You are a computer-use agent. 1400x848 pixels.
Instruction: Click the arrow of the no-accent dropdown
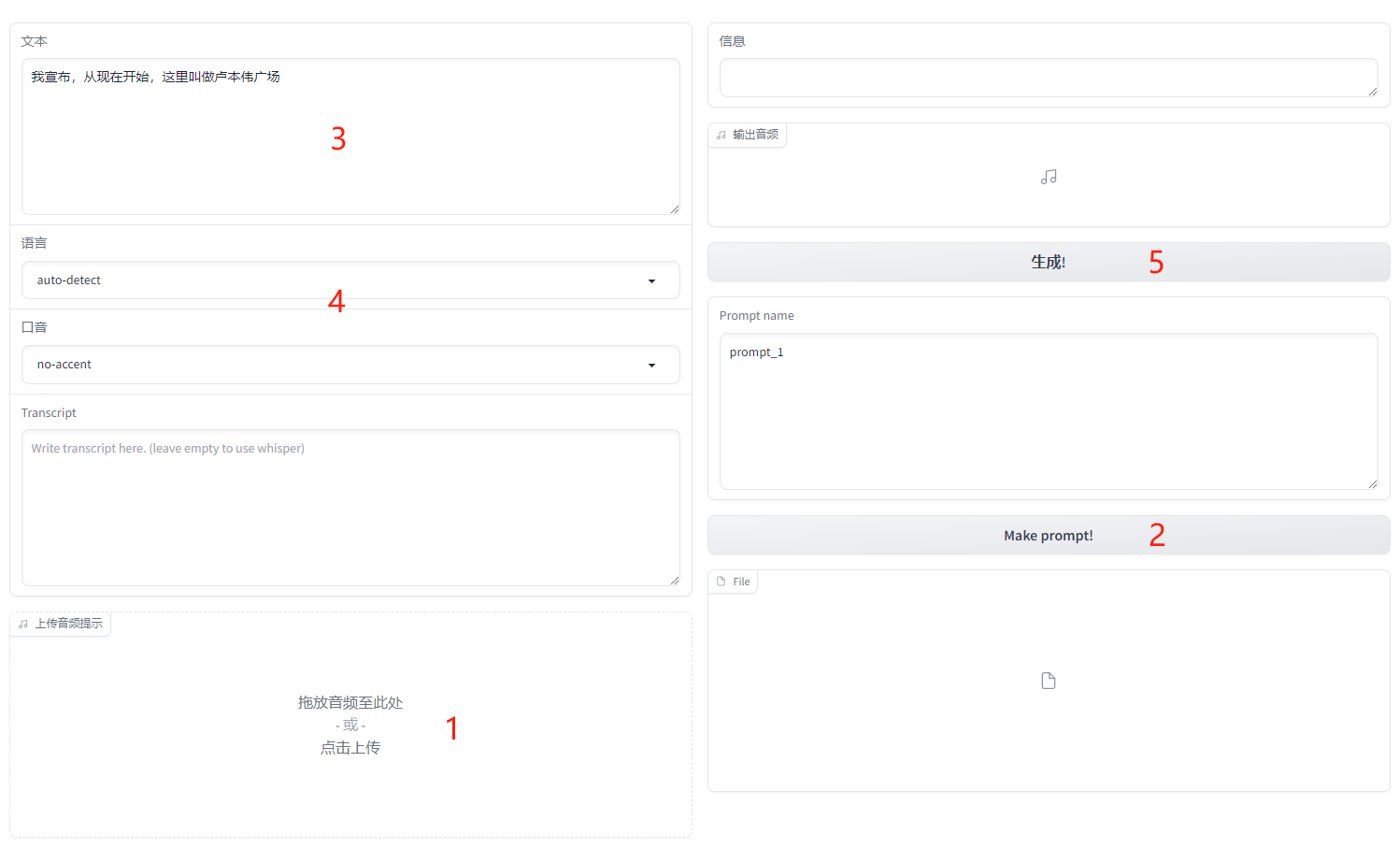(651, 366)
